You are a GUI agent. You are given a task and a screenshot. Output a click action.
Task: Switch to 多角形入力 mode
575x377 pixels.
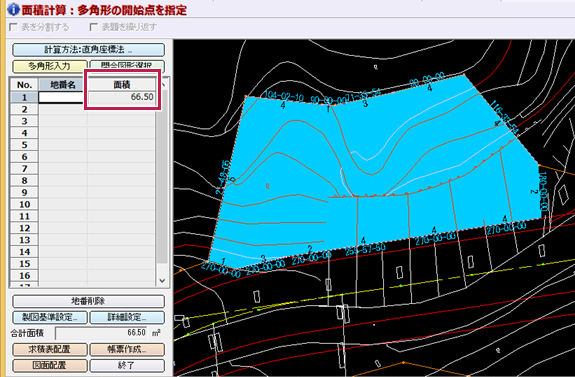click(50, 66)
